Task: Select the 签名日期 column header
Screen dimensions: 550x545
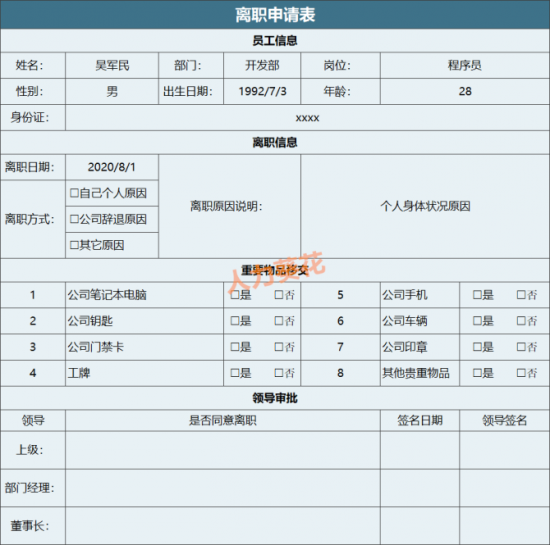Action: (x=420, y=420)
